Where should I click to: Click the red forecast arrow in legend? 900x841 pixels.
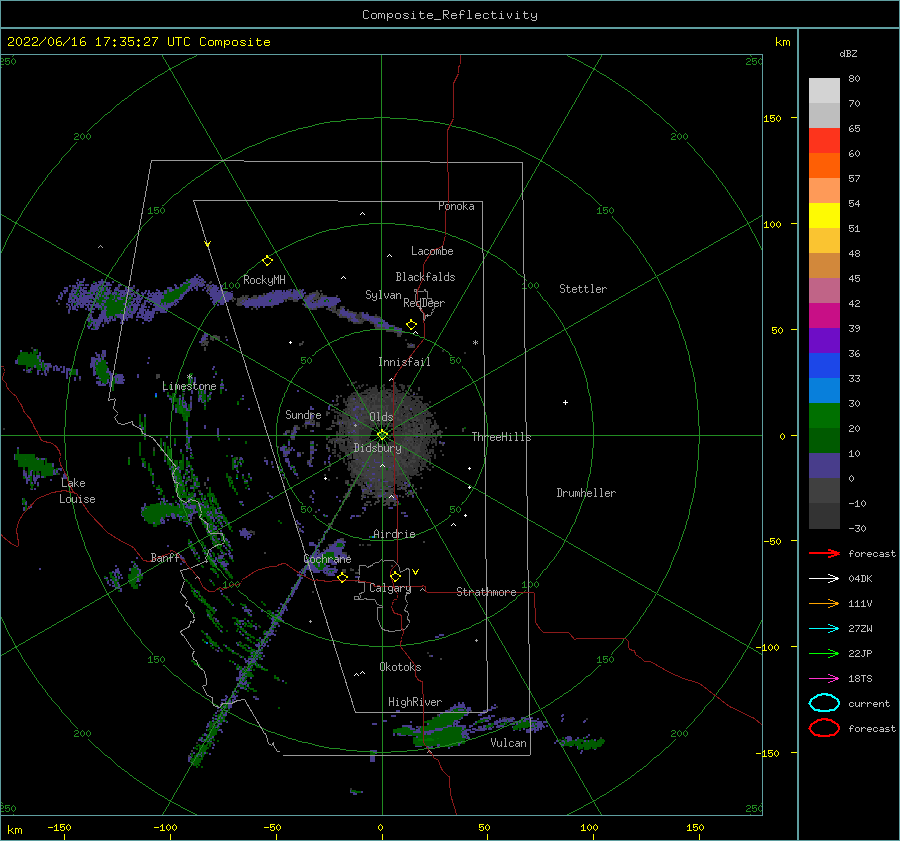(x=824, y=553)
